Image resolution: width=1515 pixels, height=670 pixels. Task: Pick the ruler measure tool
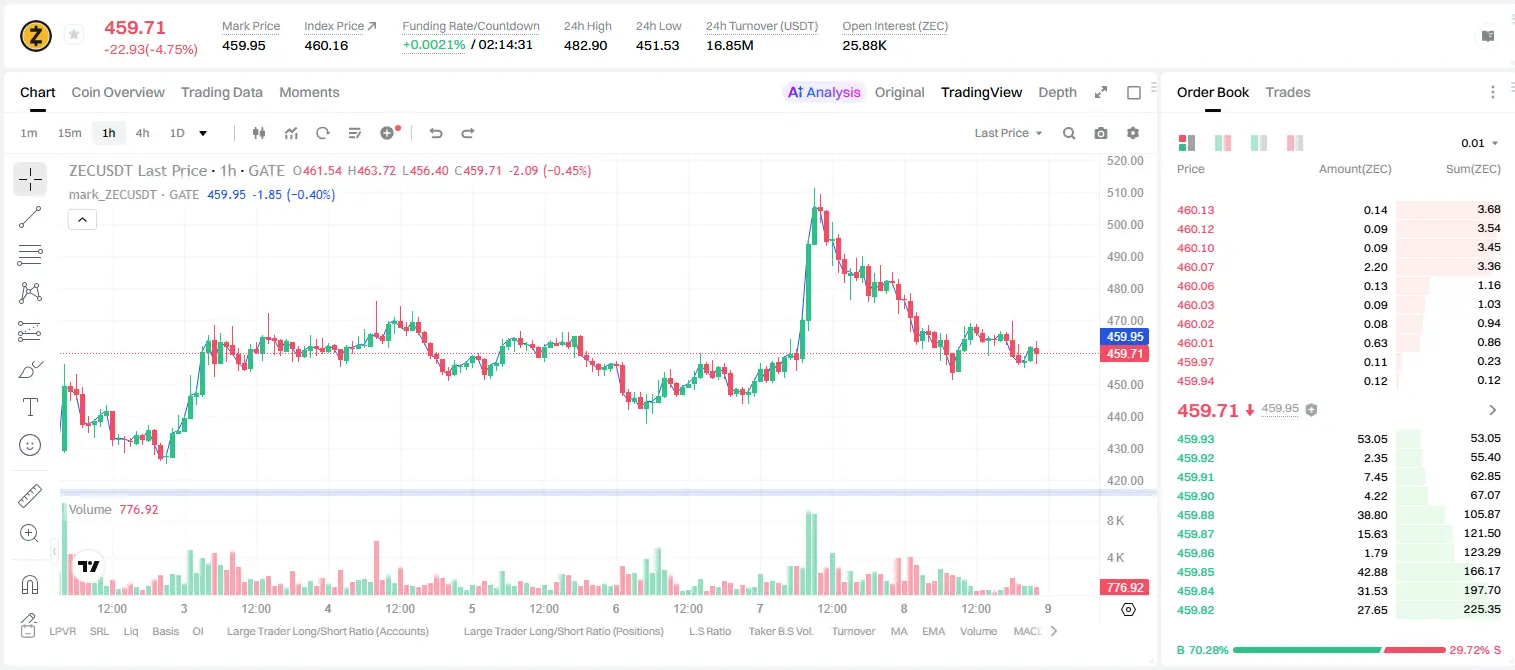point(30,495)
